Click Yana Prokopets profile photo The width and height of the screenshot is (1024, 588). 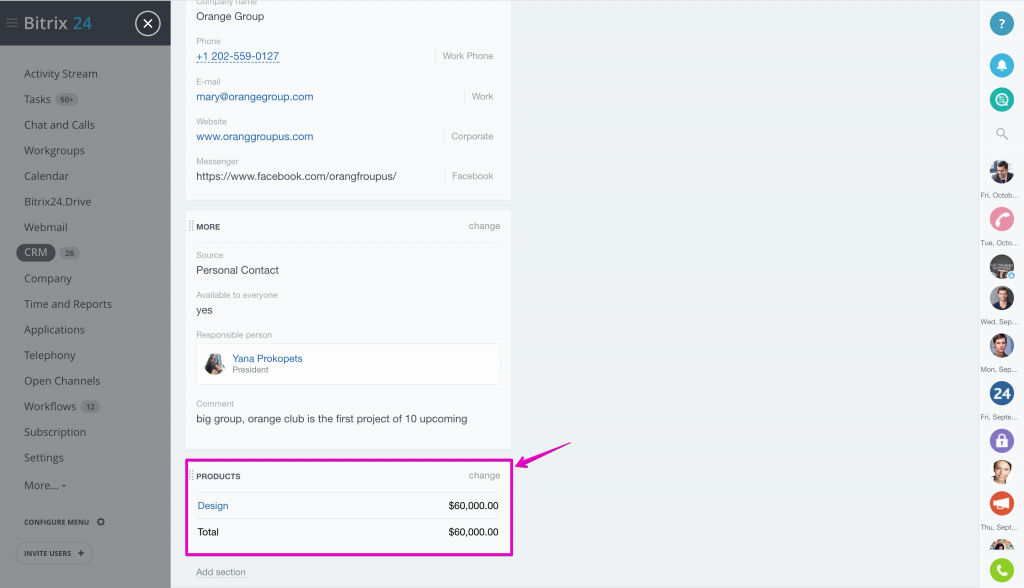click(214, 363)
